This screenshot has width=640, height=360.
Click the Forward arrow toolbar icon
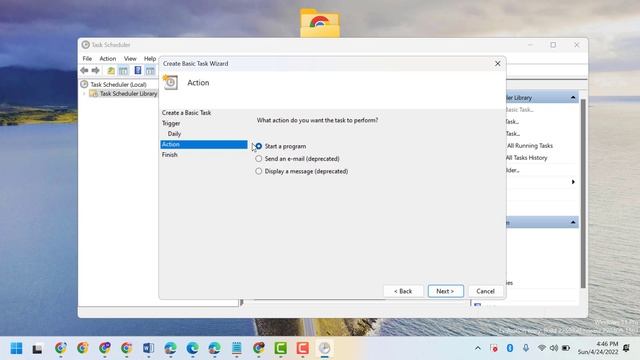(x=96, y=71)
